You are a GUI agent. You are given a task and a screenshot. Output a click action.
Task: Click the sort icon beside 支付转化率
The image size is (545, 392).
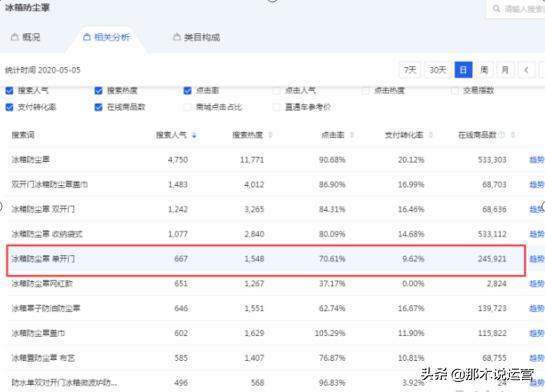click(x=431, y=135)
